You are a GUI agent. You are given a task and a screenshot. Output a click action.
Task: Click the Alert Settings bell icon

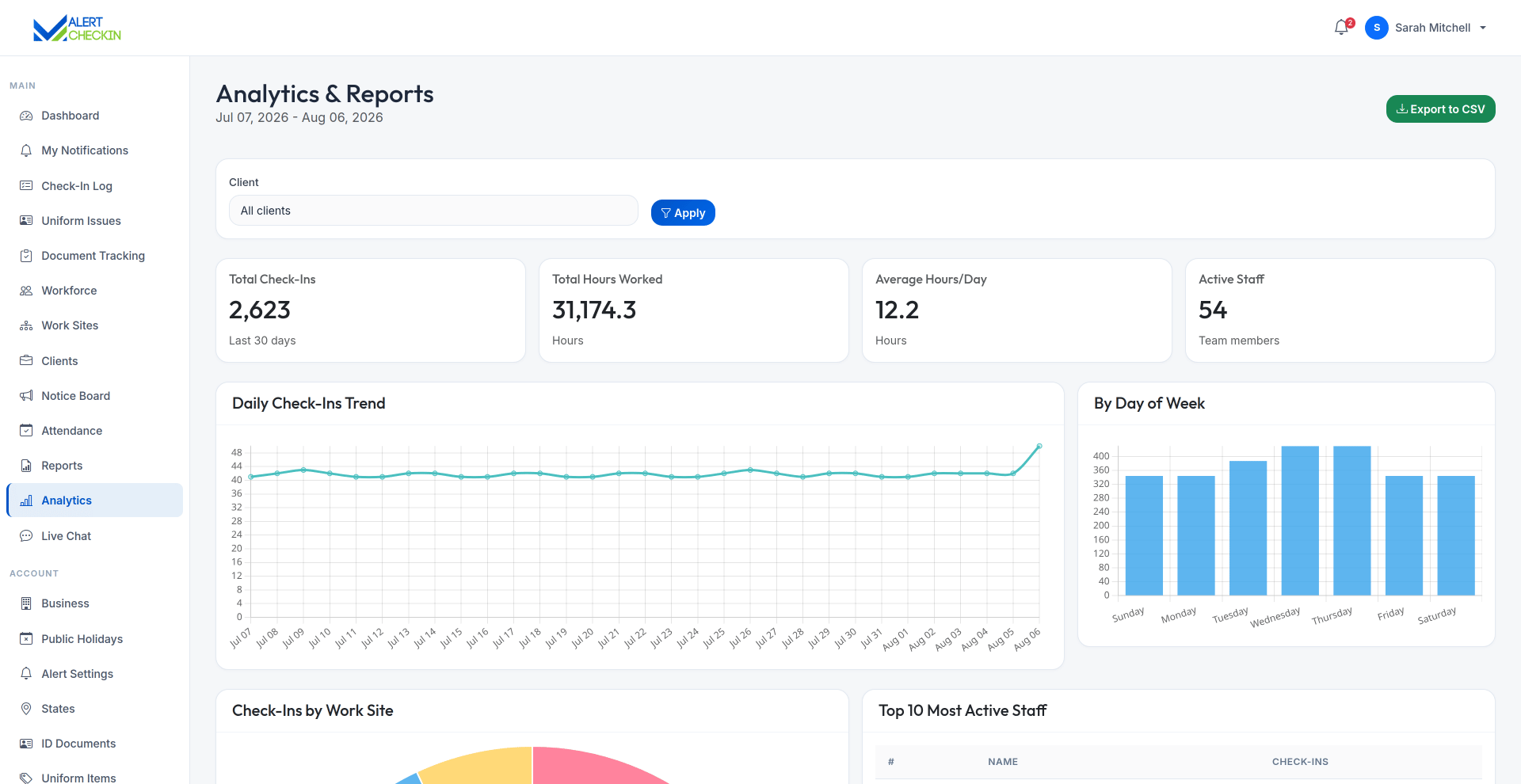pyautogui.click(x=26, y=674)
